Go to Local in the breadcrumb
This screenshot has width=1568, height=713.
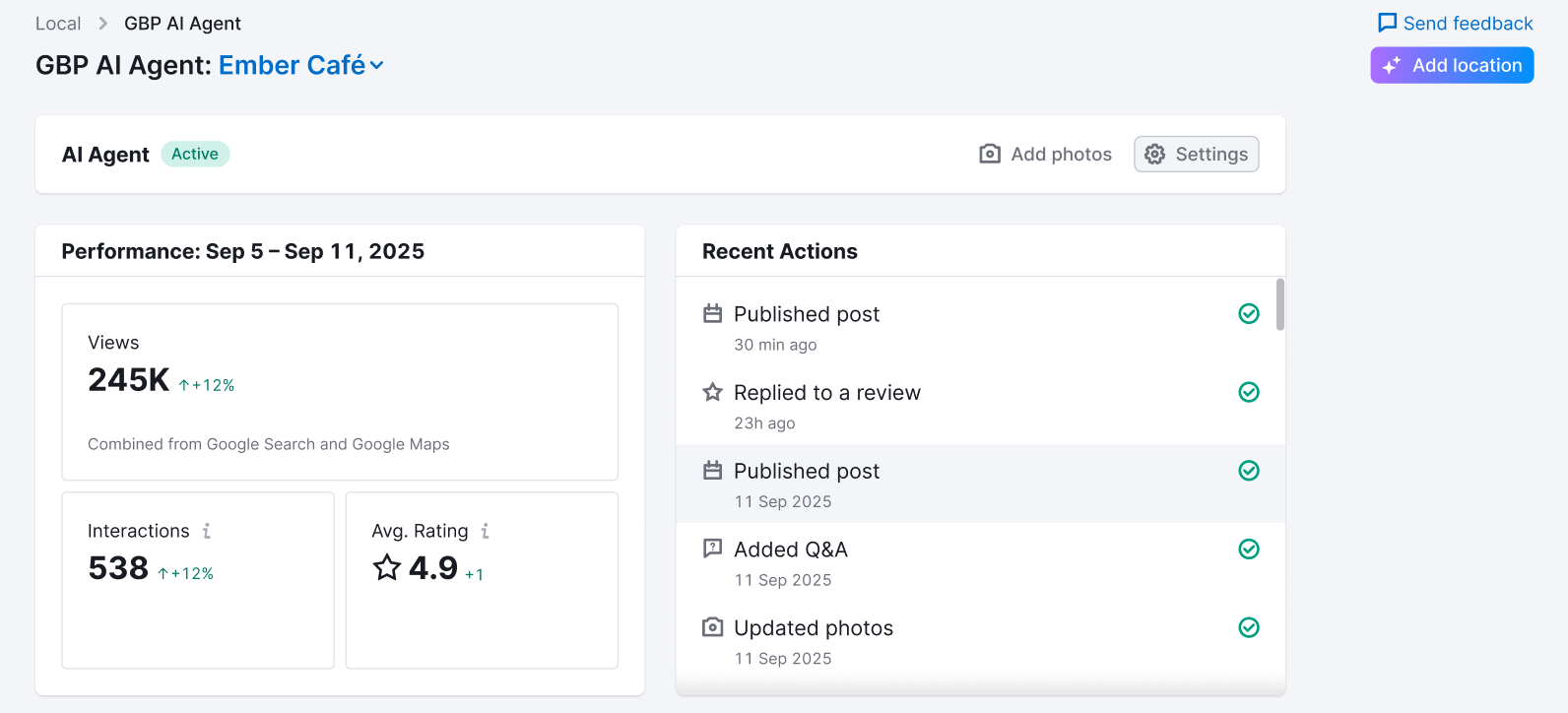(x=58, y=24)
